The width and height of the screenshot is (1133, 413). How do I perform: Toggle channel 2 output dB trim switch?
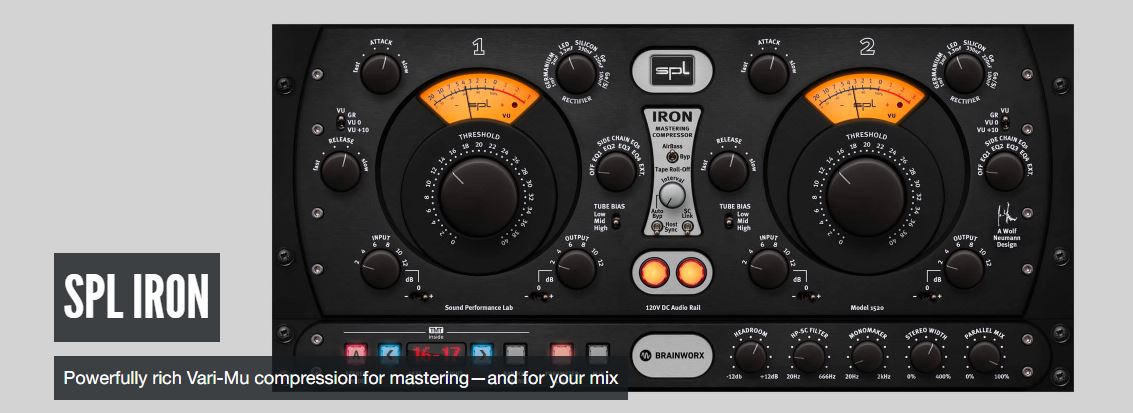coord(926,296)
